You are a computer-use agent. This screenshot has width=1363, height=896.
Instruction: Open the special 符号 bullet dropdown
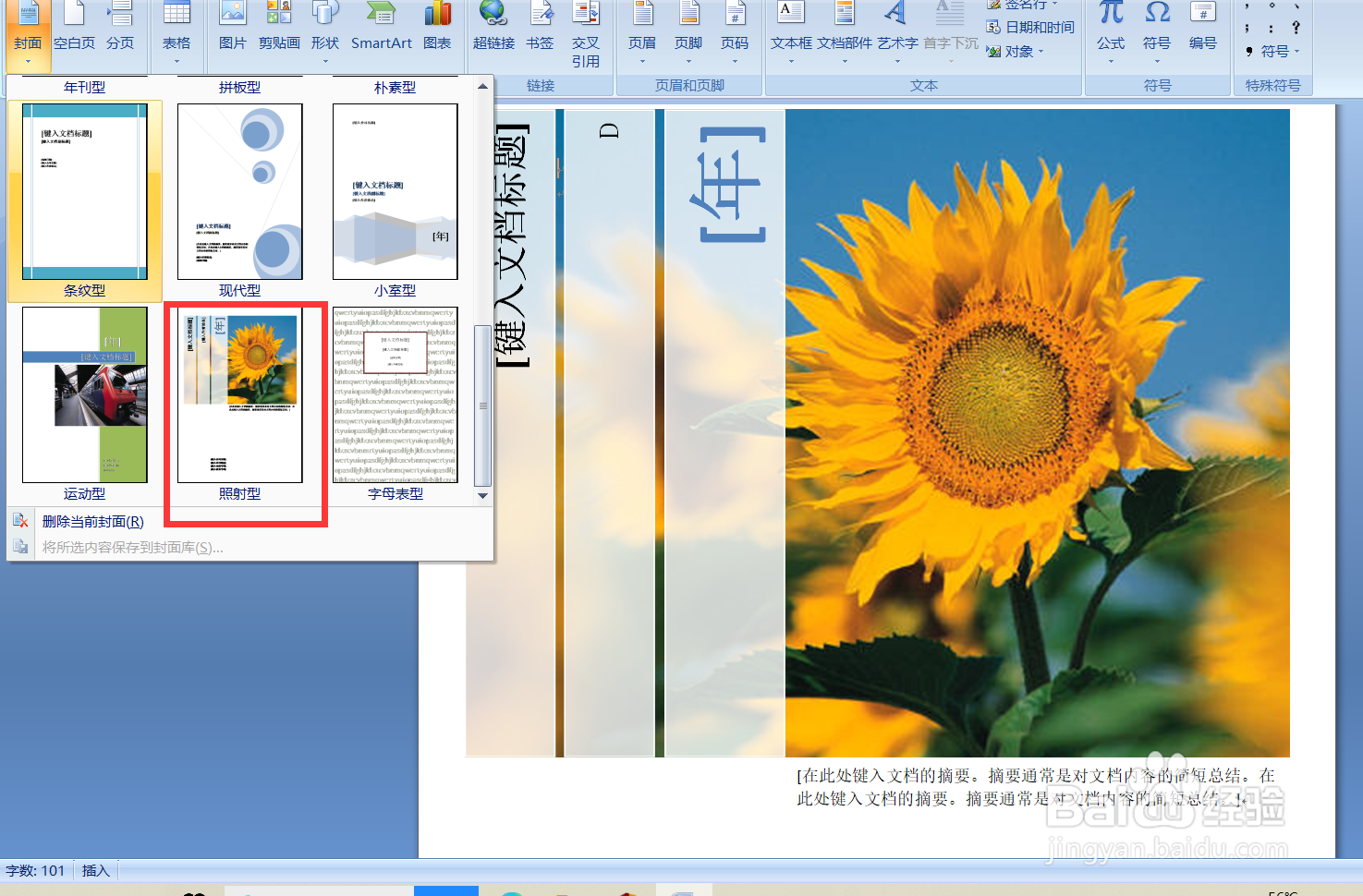pyautogui.click(x=1272, y=52)
